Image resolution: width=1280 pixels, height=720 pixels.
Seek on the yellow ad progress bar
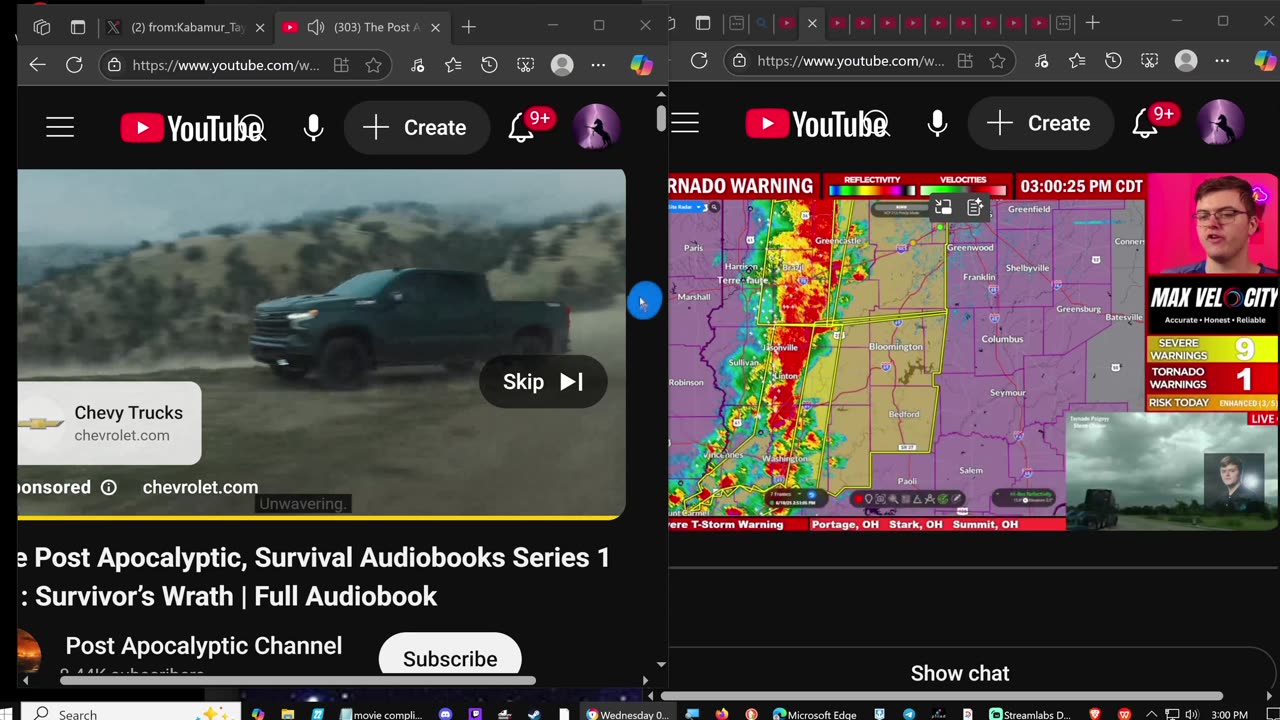[x=321, y=517]
